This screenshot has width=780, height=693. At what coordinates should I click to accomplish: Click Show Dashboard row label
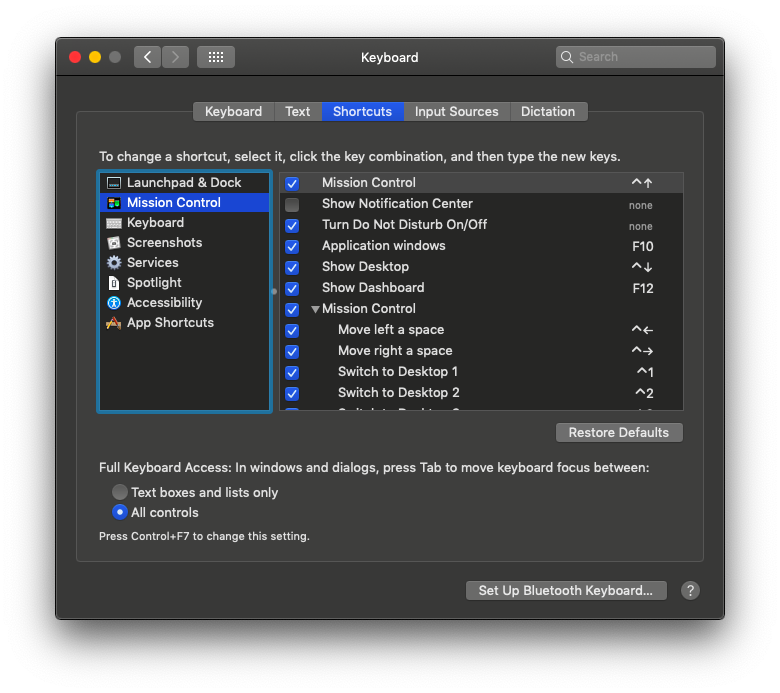tap(373, 288)
